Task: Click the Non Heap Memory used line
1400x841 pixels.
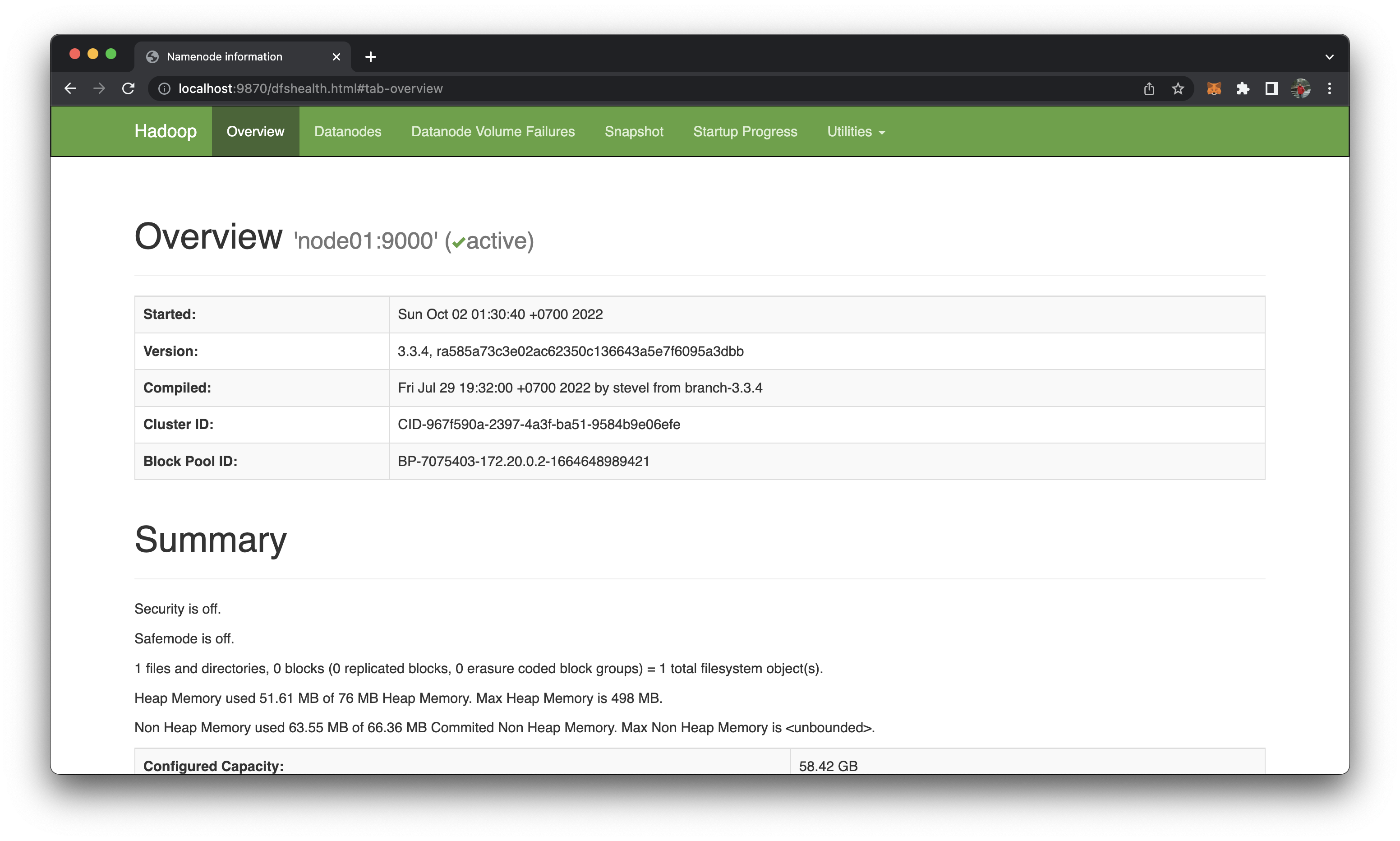Action: [x=505, y=728]
